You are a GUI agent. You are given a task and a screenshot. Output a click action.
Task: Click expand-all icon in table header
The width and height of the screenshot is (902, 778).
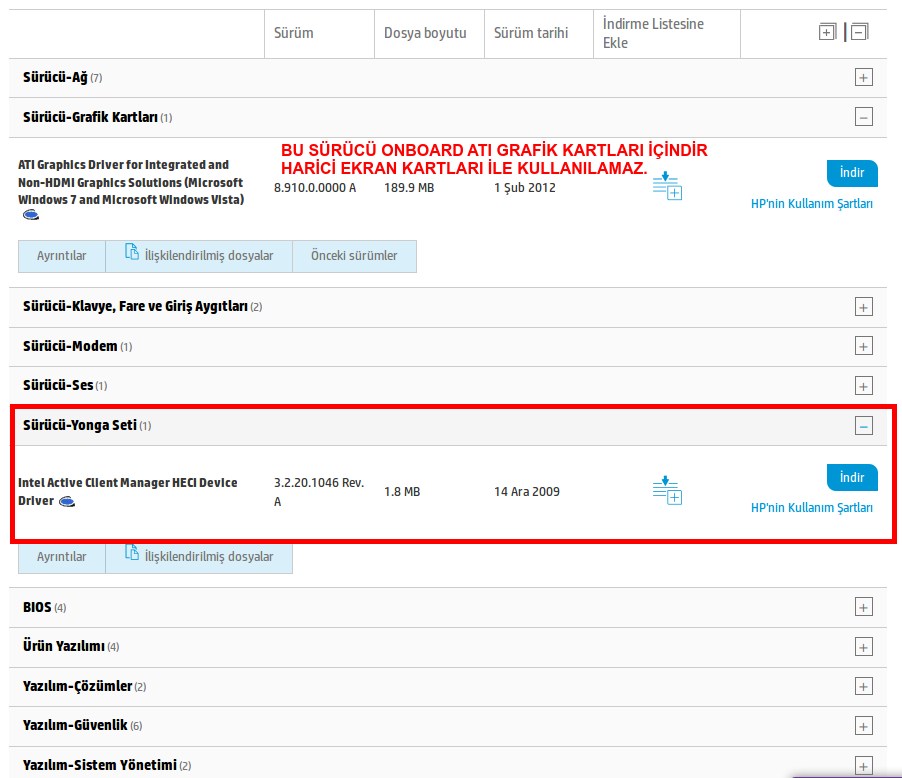point(827,32)
